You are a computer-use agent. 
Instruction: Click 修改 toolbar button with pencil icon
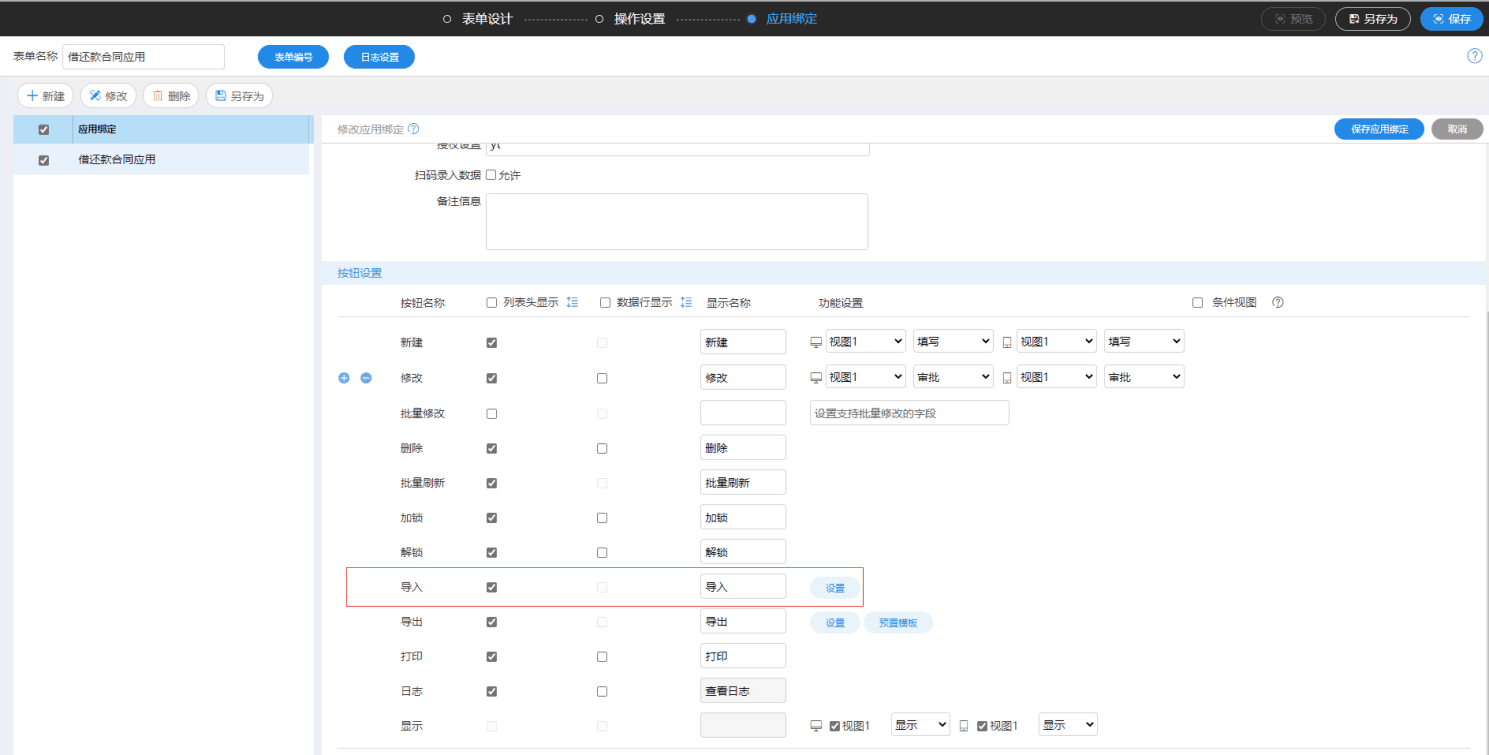(x=108, y=96)
